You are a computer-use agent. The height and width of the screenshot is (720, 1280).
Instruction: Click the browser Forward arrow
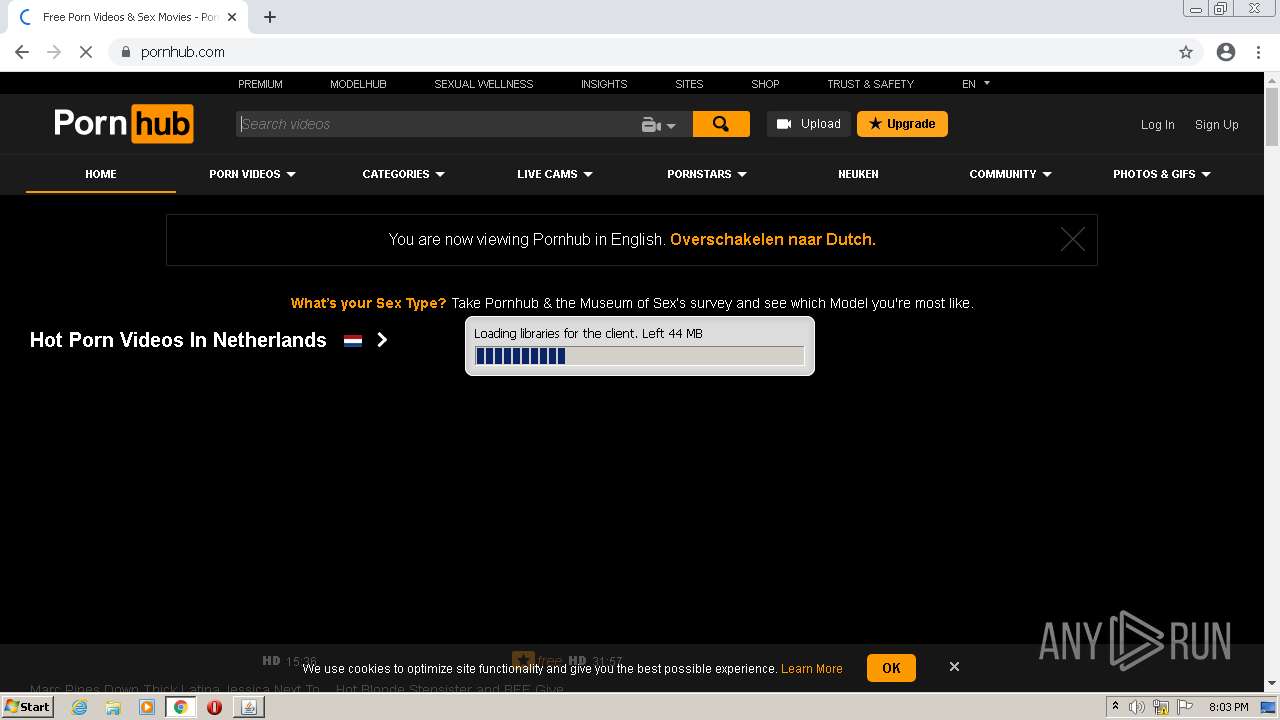[54, 52]
